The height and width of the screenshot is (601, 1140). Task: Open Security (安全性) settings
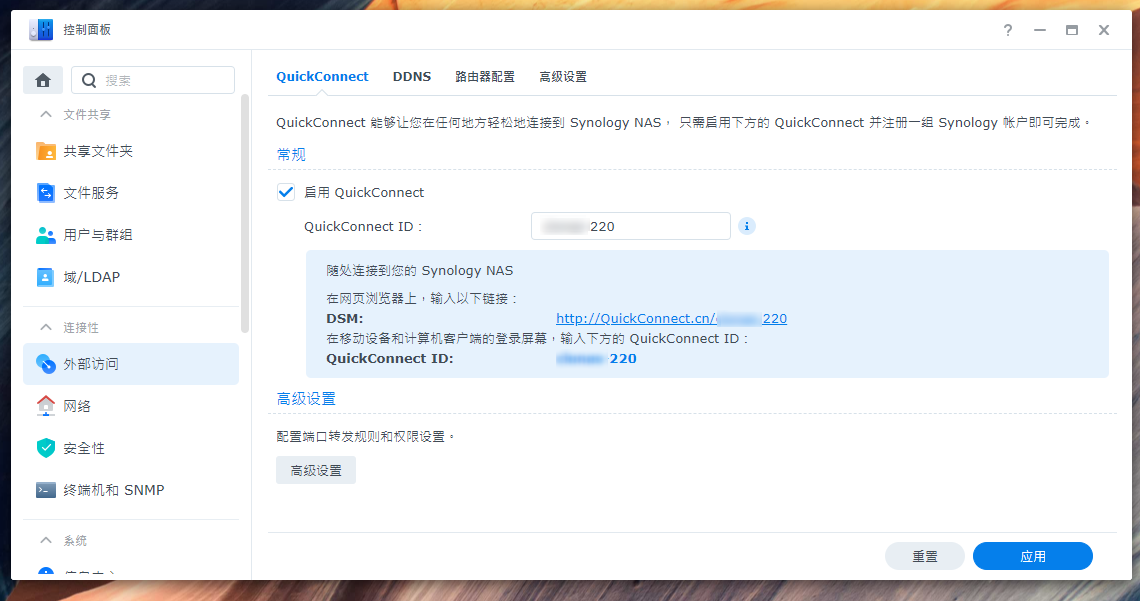83,448
